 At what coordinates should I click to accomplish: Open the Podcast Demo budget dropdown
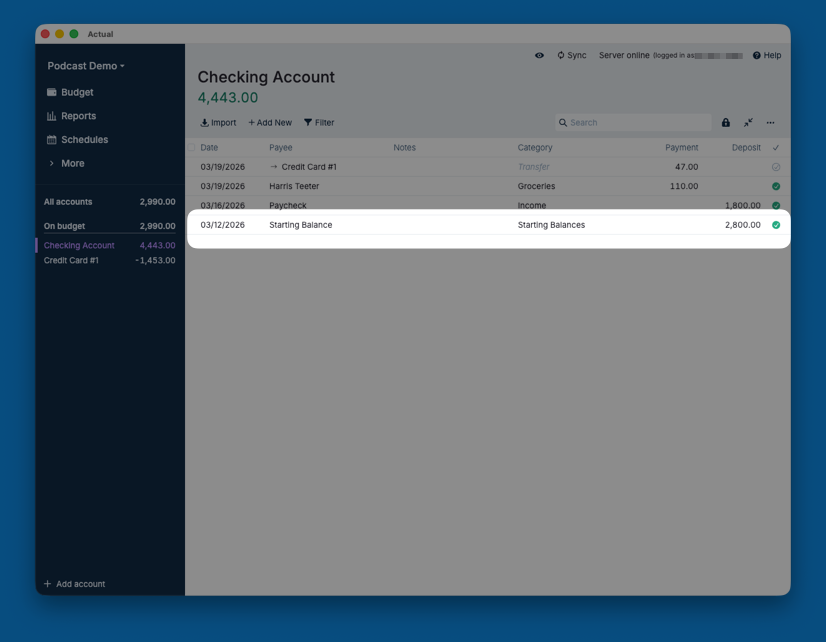[86, 66]
